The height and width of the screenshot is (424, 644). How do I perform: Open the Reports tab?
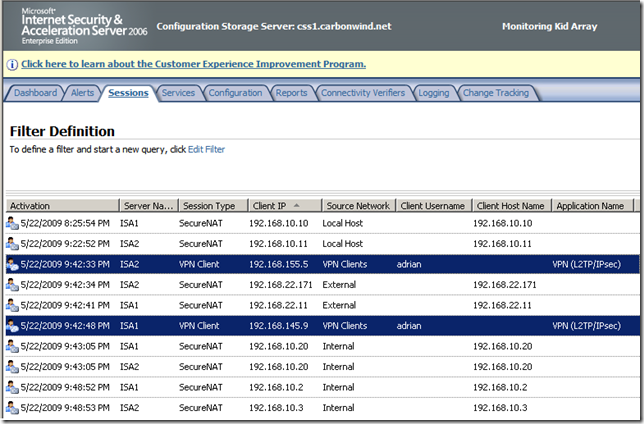(x=291, y=93)
